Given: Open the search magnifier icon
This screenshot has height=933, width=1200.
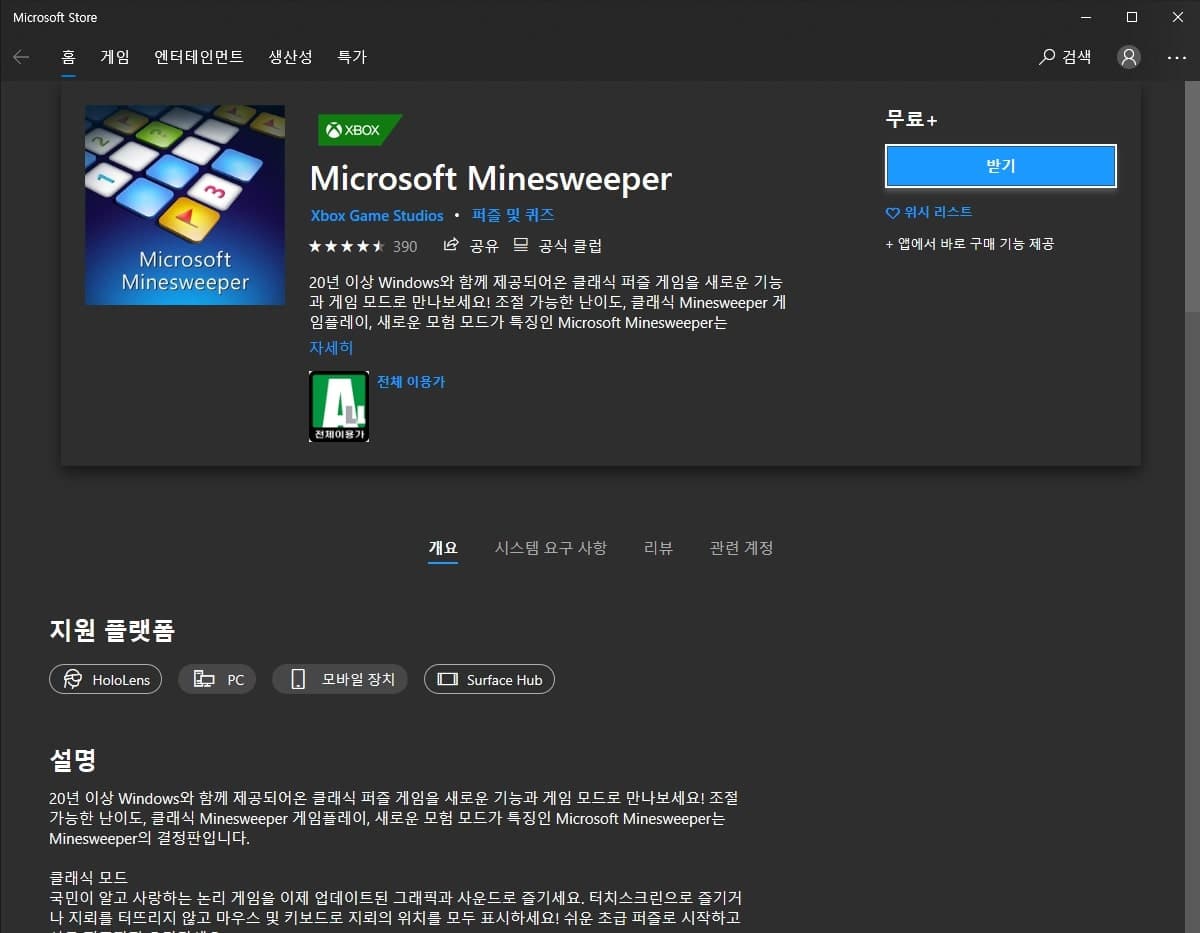Looking at the screenshot, I should [x=1047, y=57].
